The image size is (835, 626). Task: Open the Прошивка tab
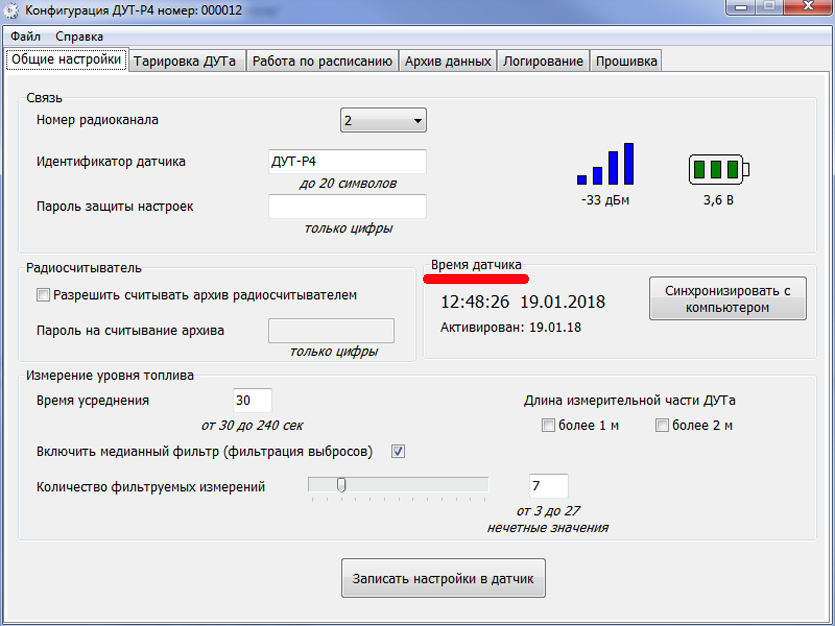pos(626,61)
